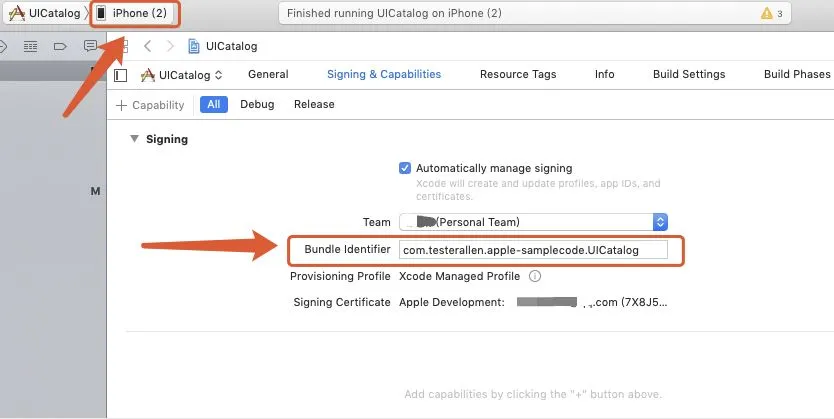Screen dimensions: 834x419
Task: Click the UICatalog project file icon in jump bar
Action: coord(194,46)
